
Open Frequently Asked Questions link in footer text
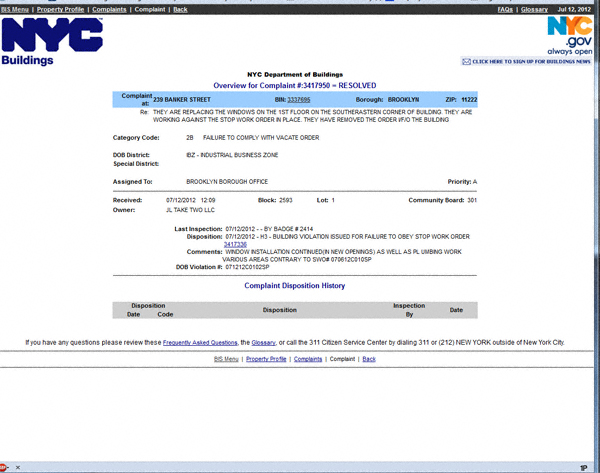point(200,342)
